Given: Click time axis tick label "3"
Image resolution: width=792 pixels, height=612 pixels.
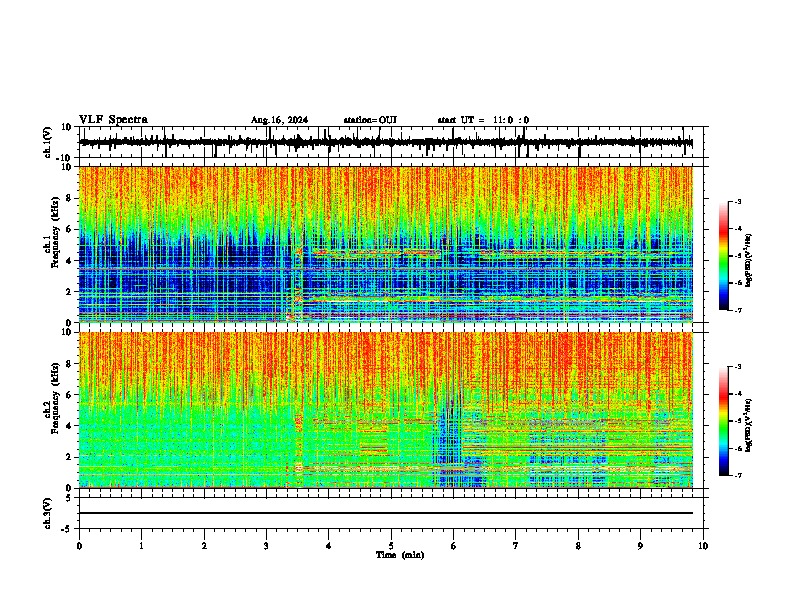Looking at the screenshot, I should 266,546.
